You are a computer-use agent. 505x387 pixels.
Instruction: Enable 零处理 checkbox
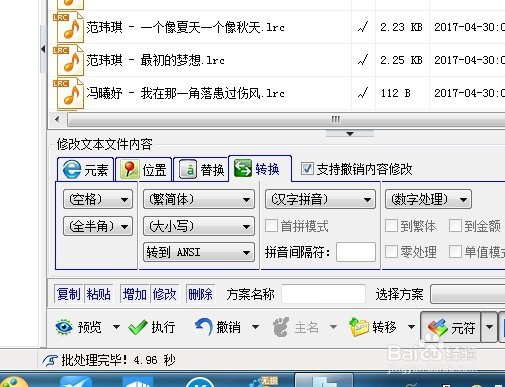click(x=391, y=252)
